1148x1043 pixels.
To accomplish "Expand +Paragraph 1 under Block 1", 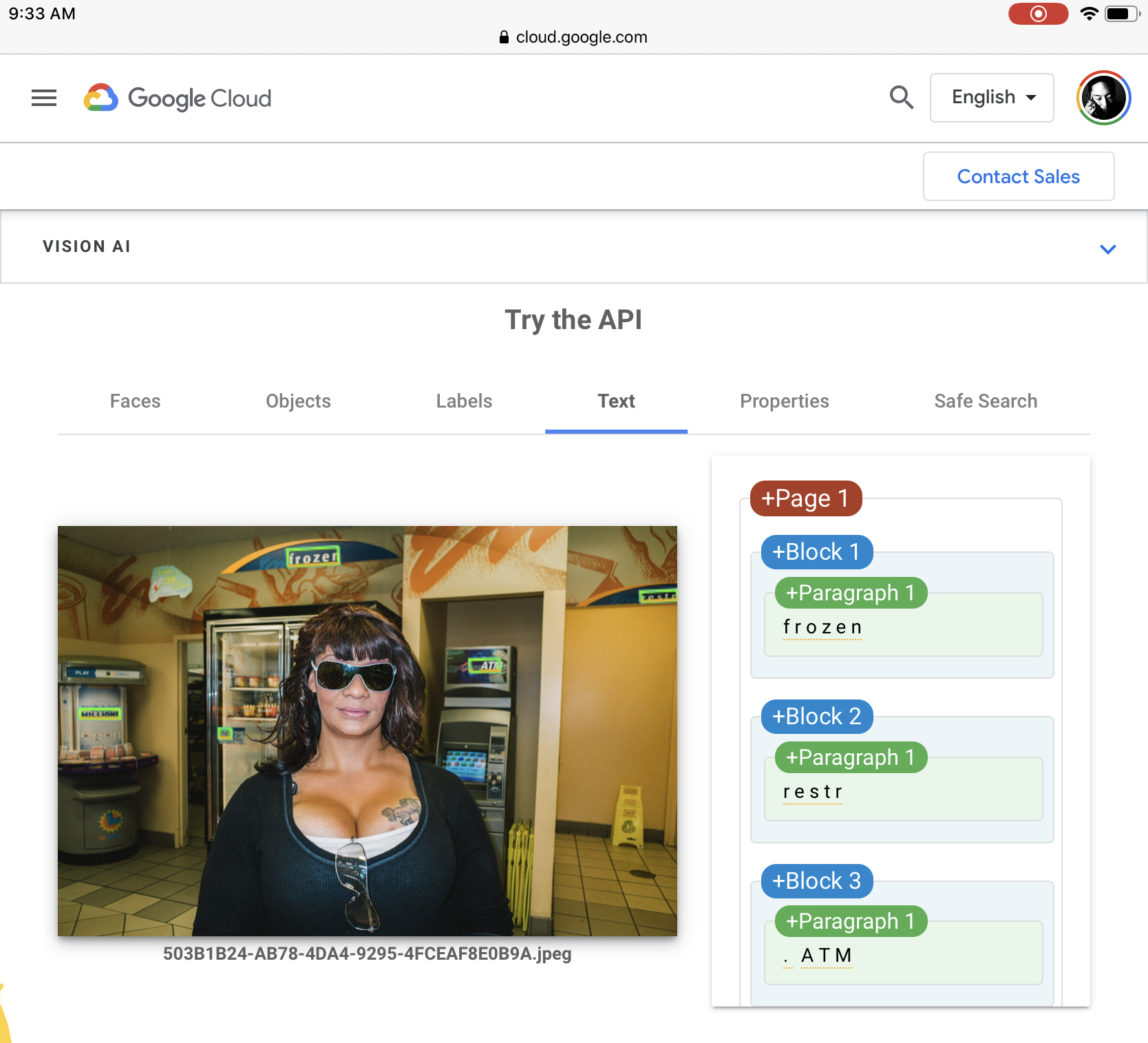I will click(x=851, y=593).
